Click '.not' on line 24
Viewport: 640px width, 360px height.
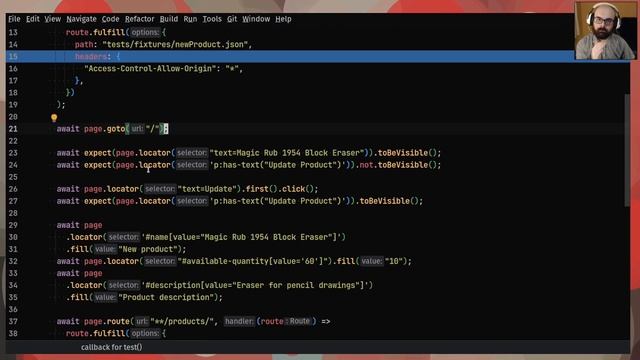pos(366,165)
